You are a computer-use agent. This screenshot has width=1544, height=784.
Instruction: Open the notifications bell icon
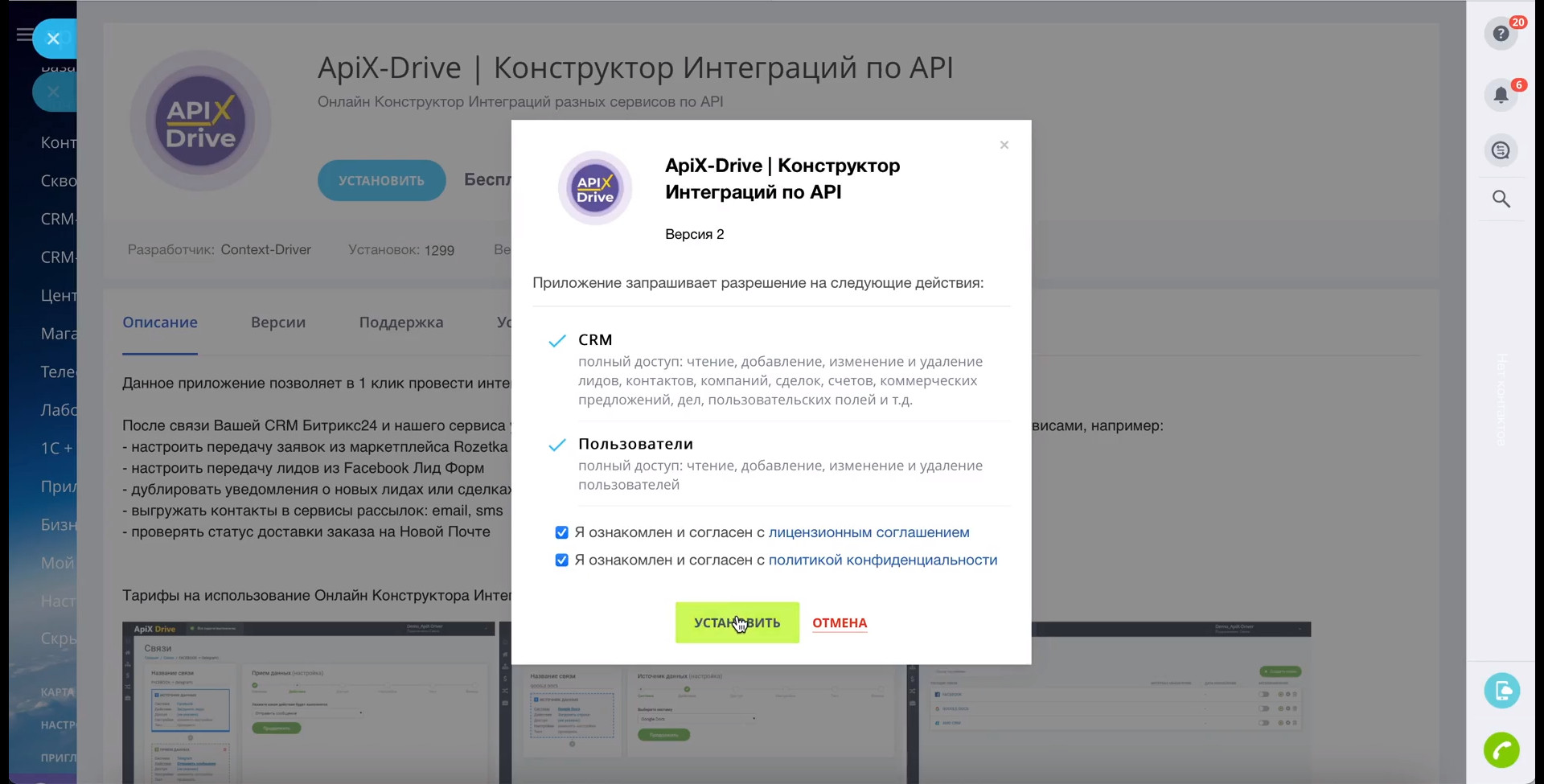(x=1501, y=95)
